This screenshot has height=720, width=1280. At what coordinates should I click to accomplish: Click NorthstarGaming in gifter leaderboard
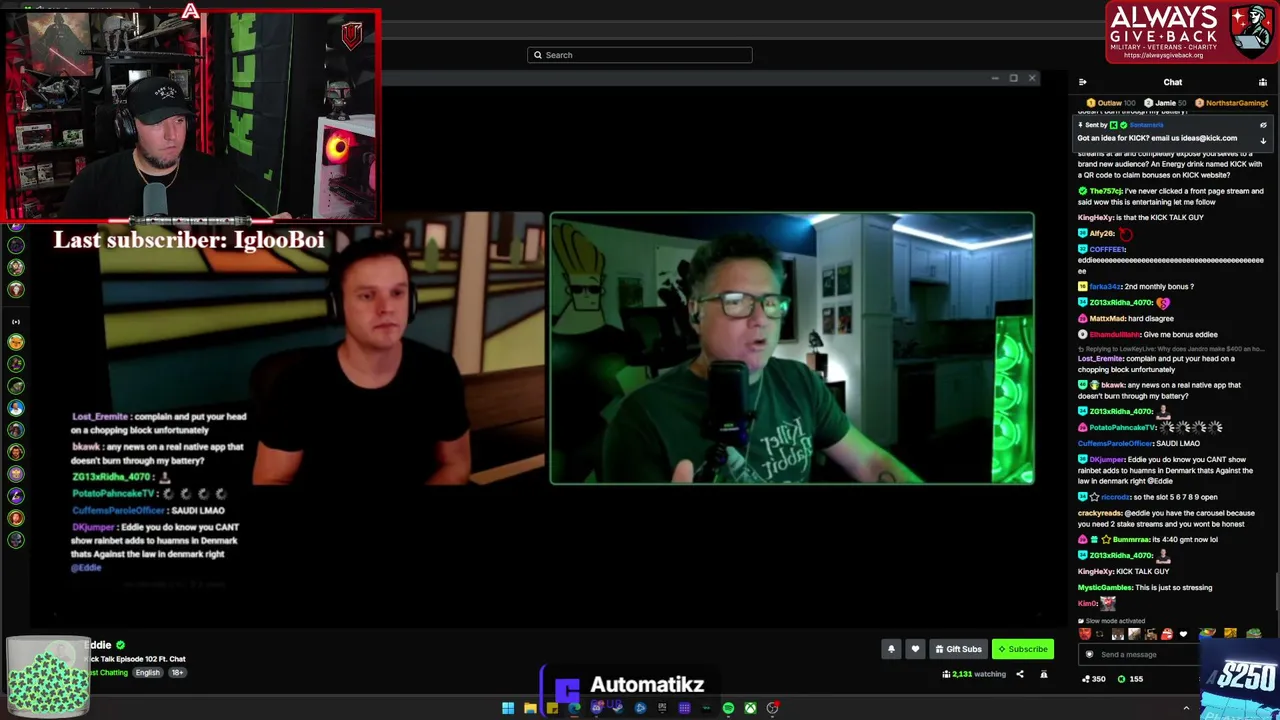click(x=1231, y=103)
